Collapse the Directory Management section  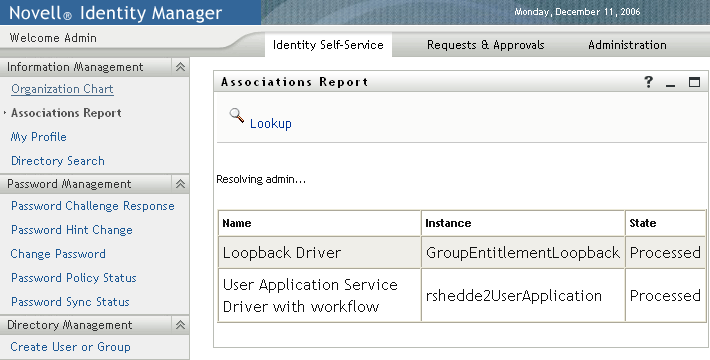180,325
